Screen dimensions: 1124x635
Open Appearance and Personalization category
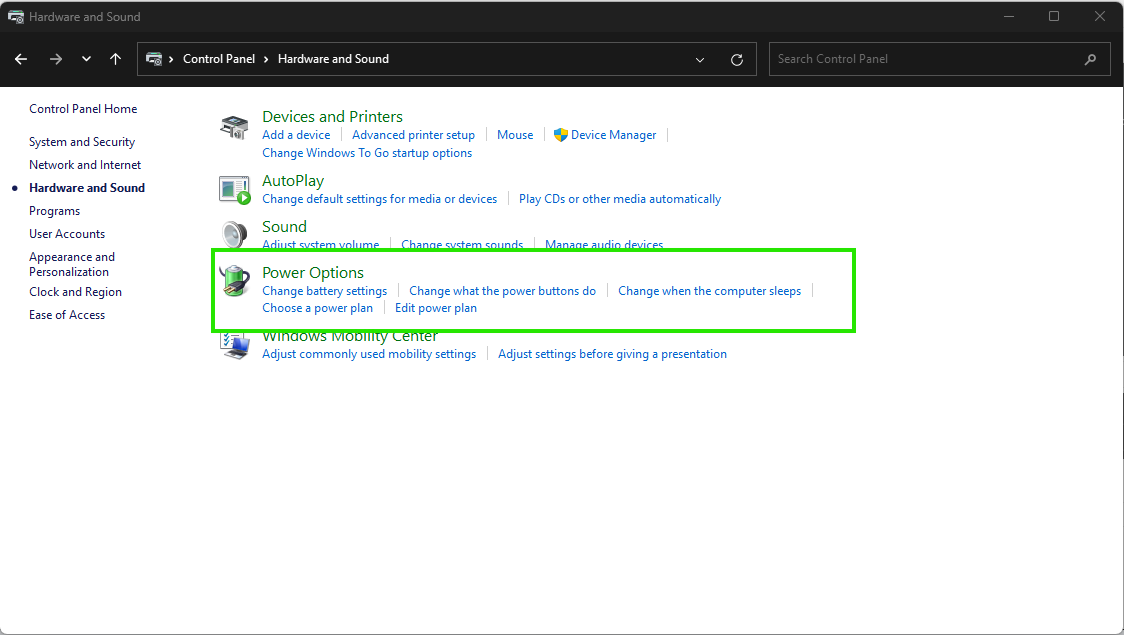72,264
